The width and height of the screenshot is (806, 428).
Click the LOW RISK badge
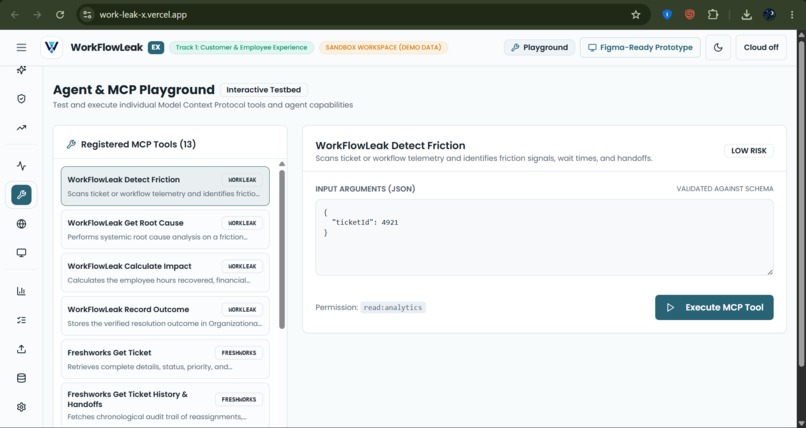pyautogui.click(x=748, y=151)
